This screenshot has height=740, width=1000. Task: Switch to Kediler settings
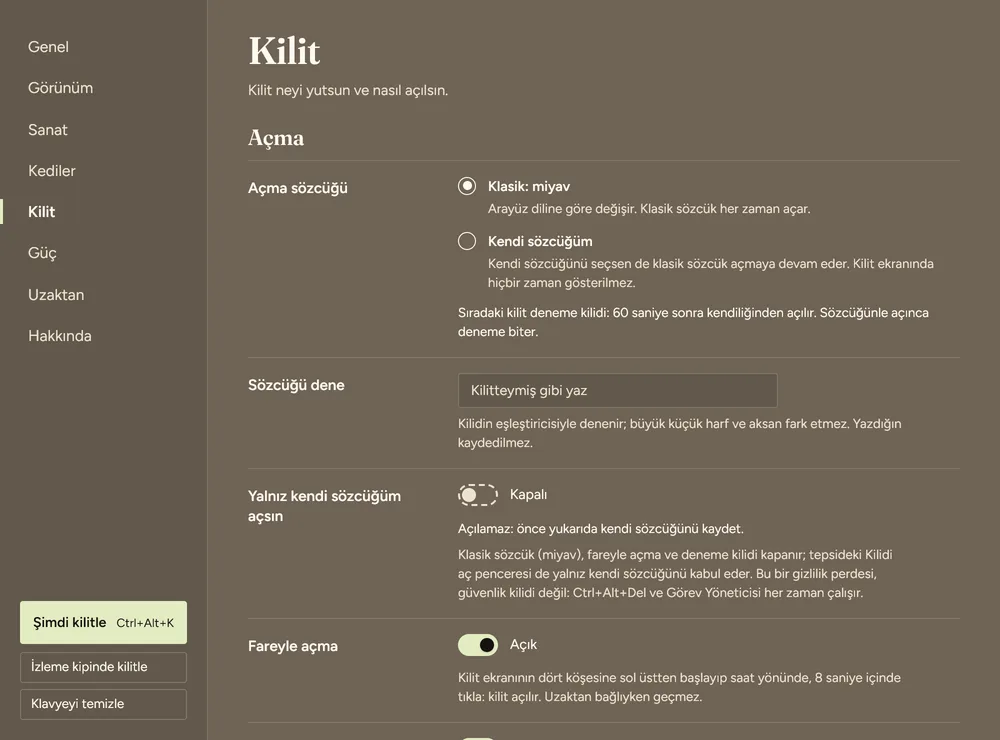point(52,170)
